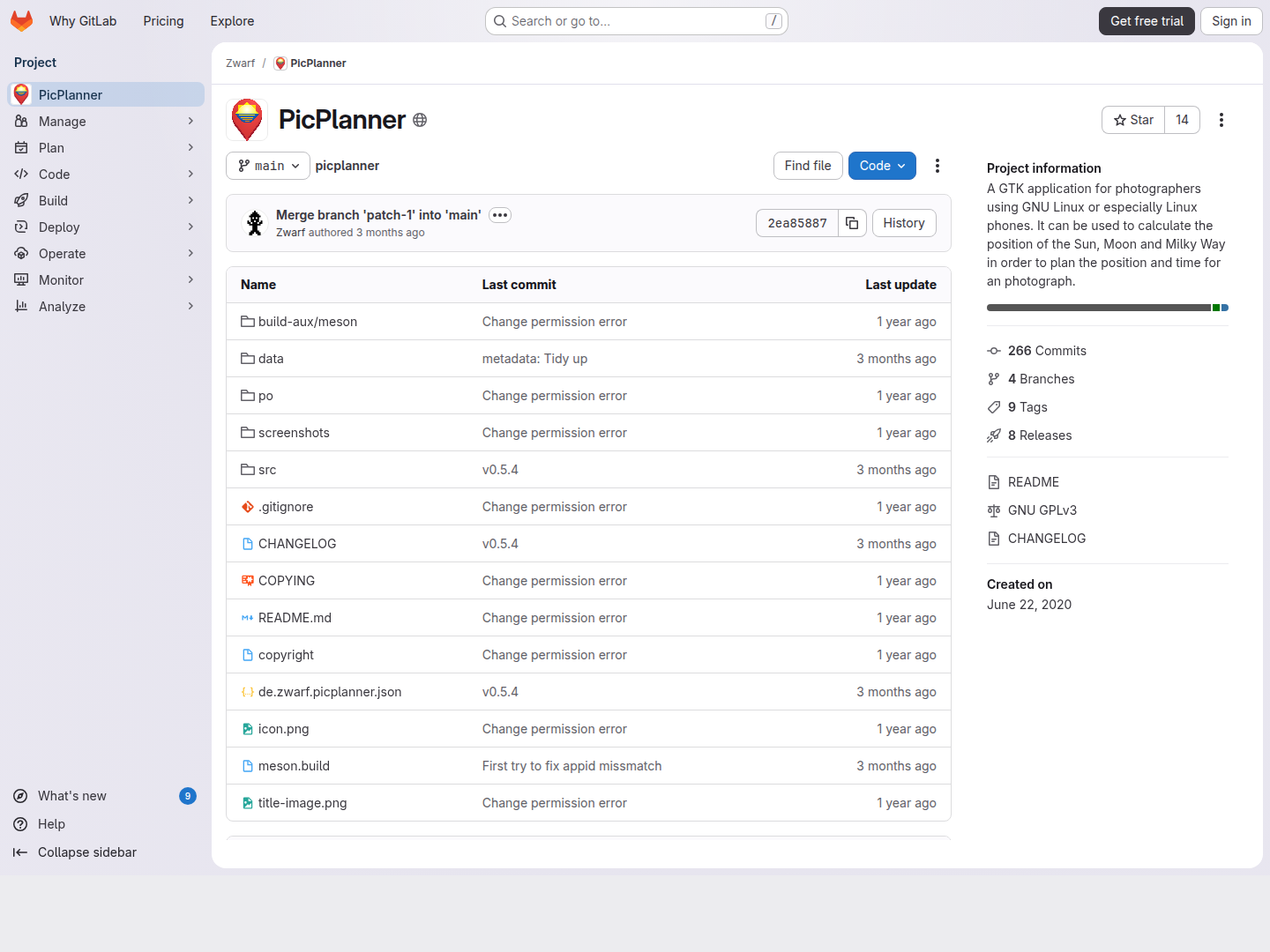Open README.md
Image resolution: width=1270 pixels, height=952 pixels.
[295, 618]
